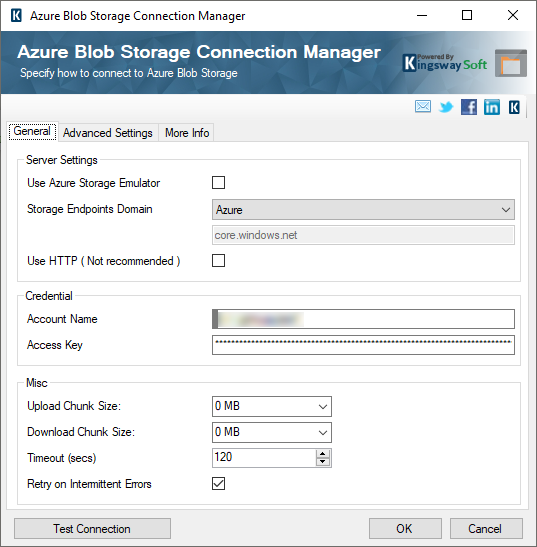Image resolution: width=537 pixels, height=547 pixels.
Task: Click "Download Chunk Size:" label
Action: pos(81,432)
